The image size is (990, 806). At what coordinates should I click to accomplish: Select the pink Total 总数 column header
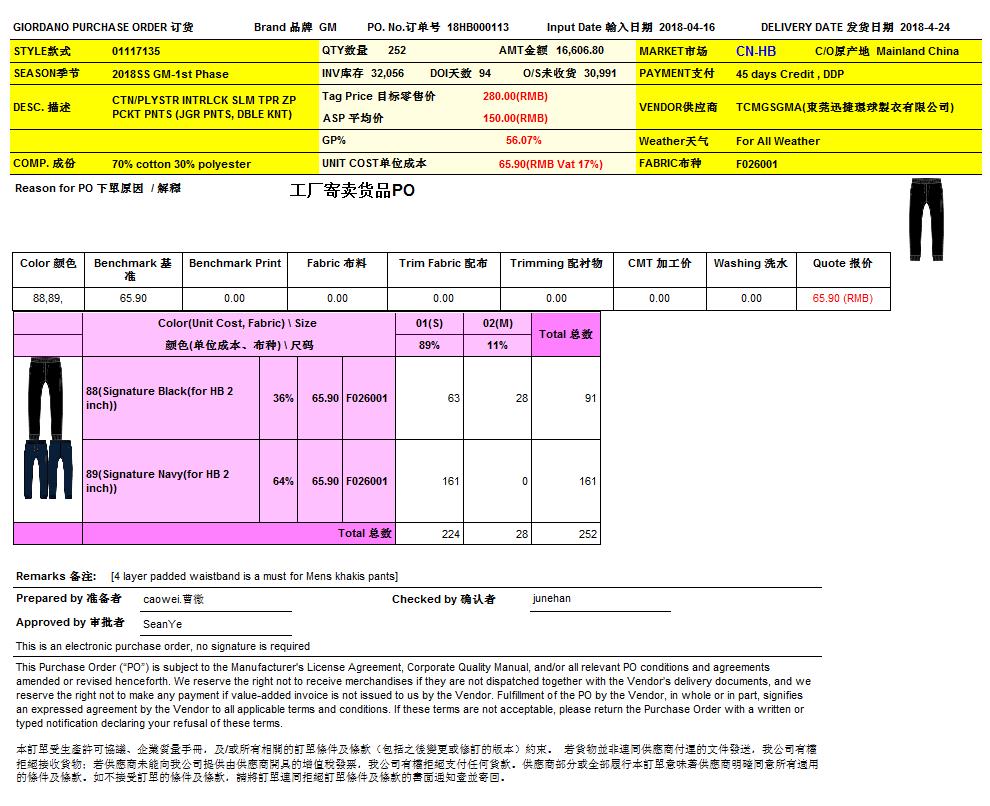(566, 334)
